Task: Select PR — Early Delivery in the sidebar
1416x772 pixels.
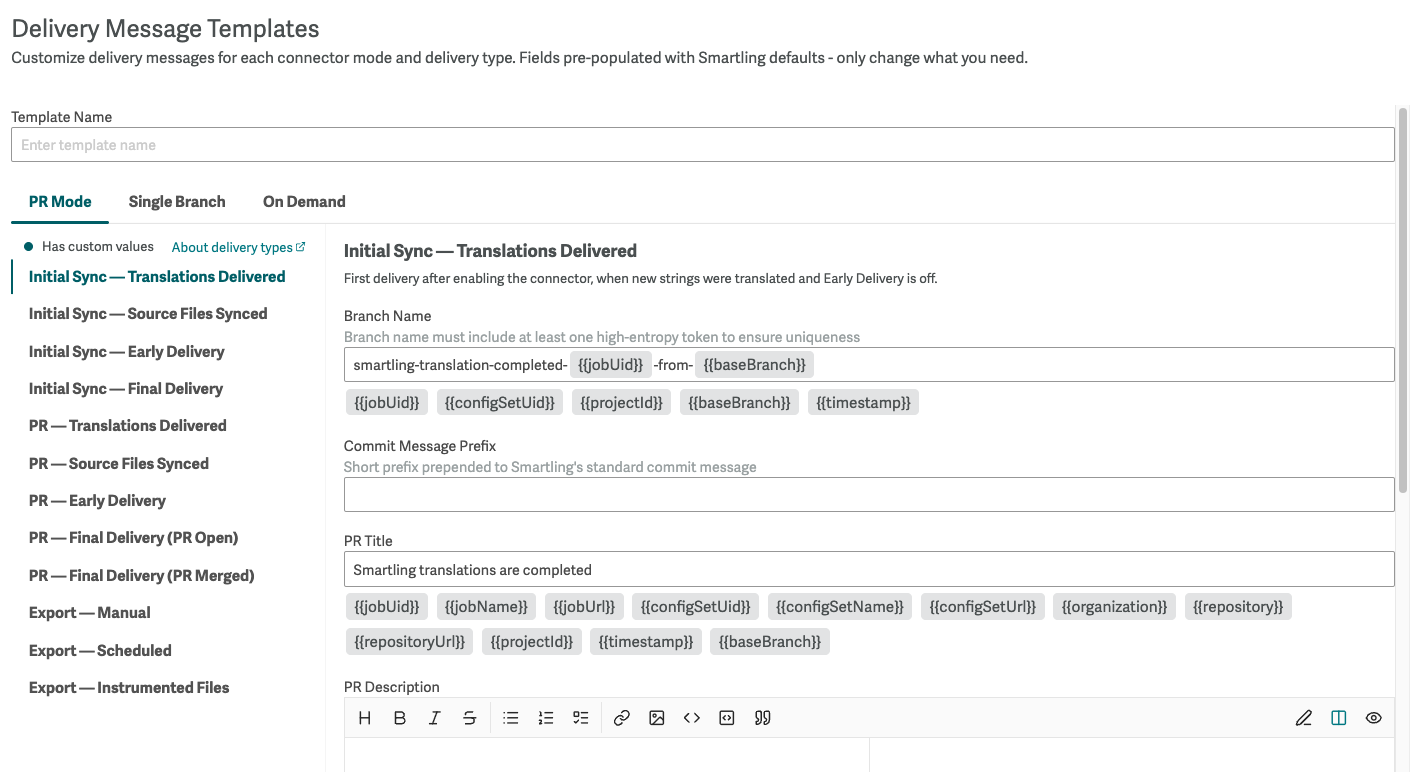Action: pyautogui.click(x=97, y=501)
